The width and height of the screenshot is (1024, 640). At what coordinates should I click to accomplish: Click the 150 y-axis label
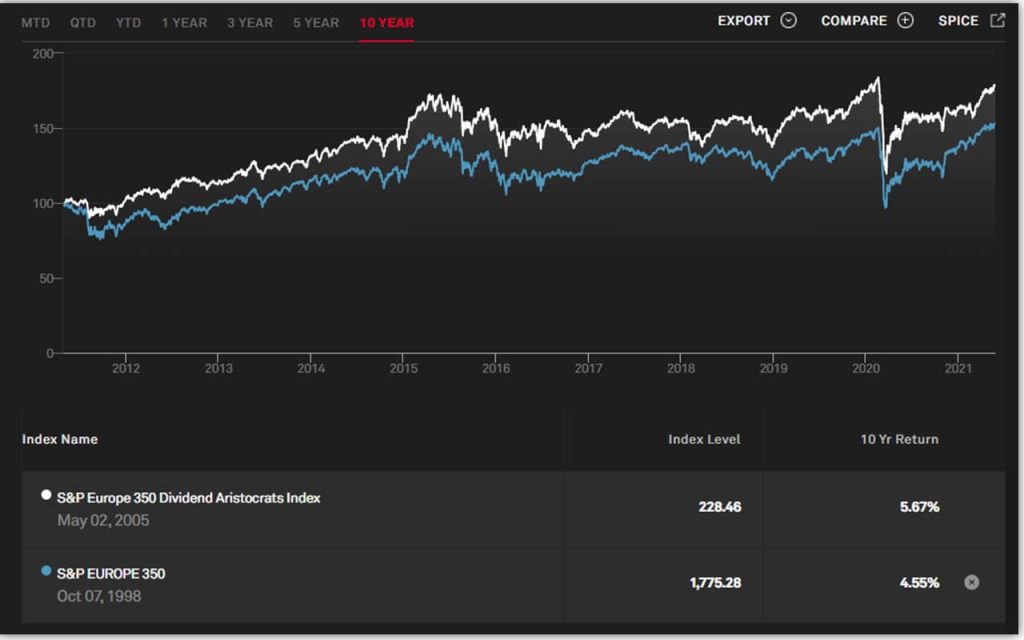43,129
